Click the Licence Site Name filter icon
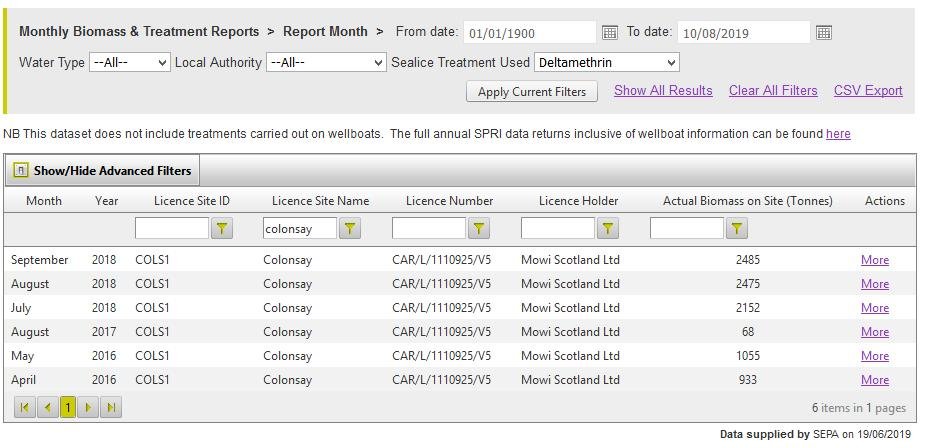 pos(350,229)
